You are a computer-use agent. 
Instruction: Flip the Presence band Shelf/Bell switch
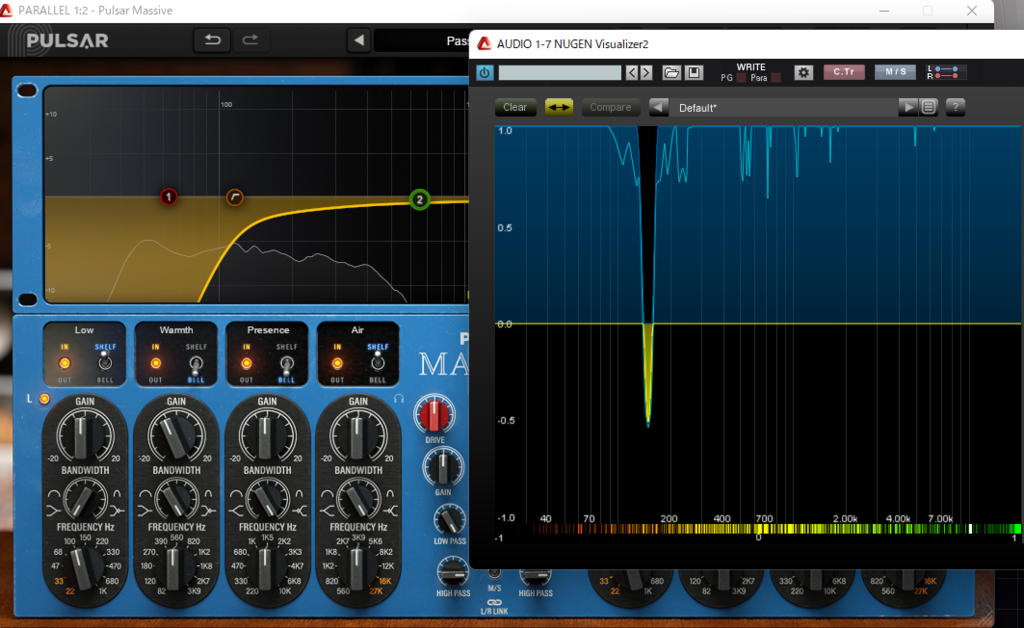pos(286,364)
